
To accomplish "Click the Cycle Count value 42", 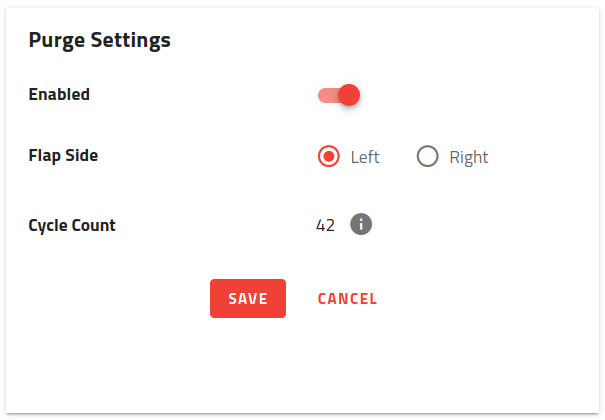I will (x=325, y=225).
